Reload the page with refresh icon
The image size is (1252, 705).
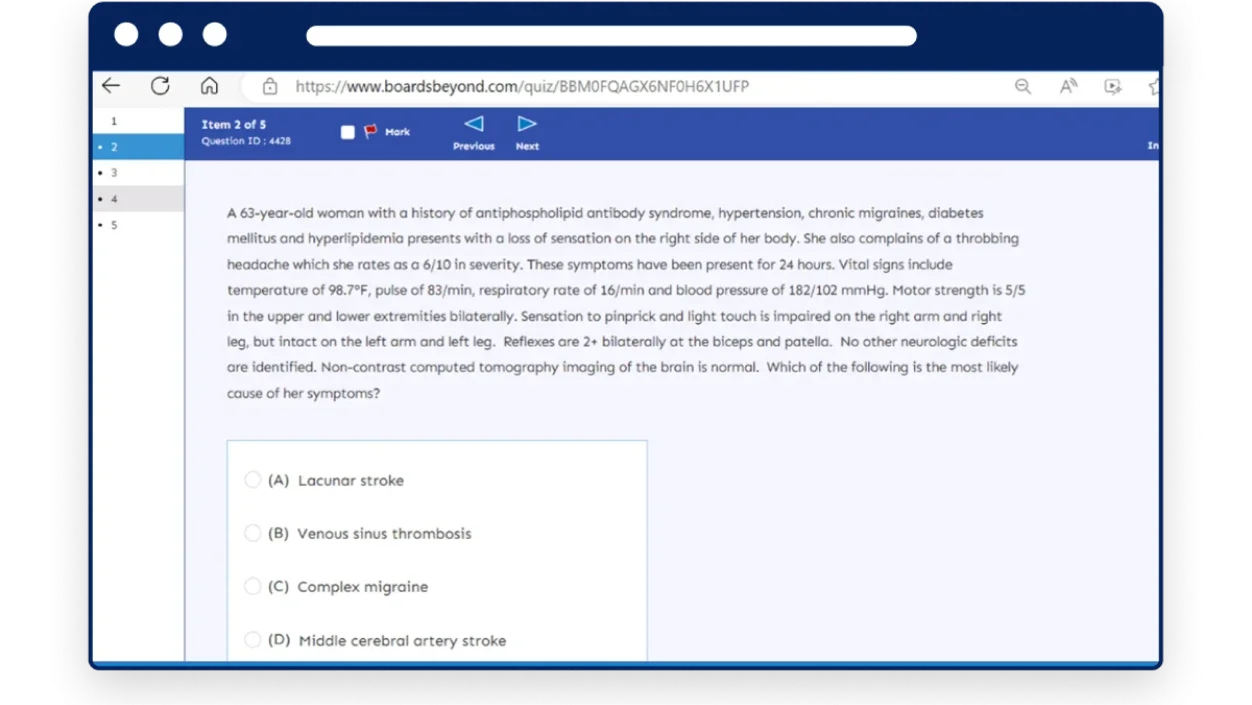(160, 86)
